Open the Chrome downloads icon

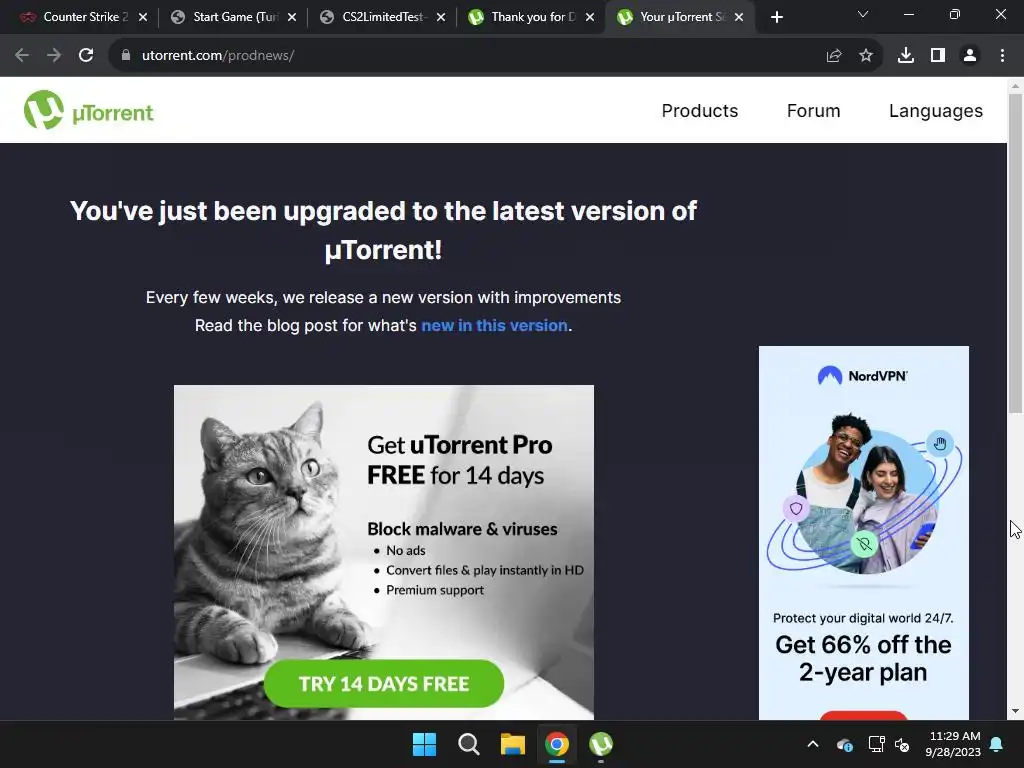[x=905, y=56]
